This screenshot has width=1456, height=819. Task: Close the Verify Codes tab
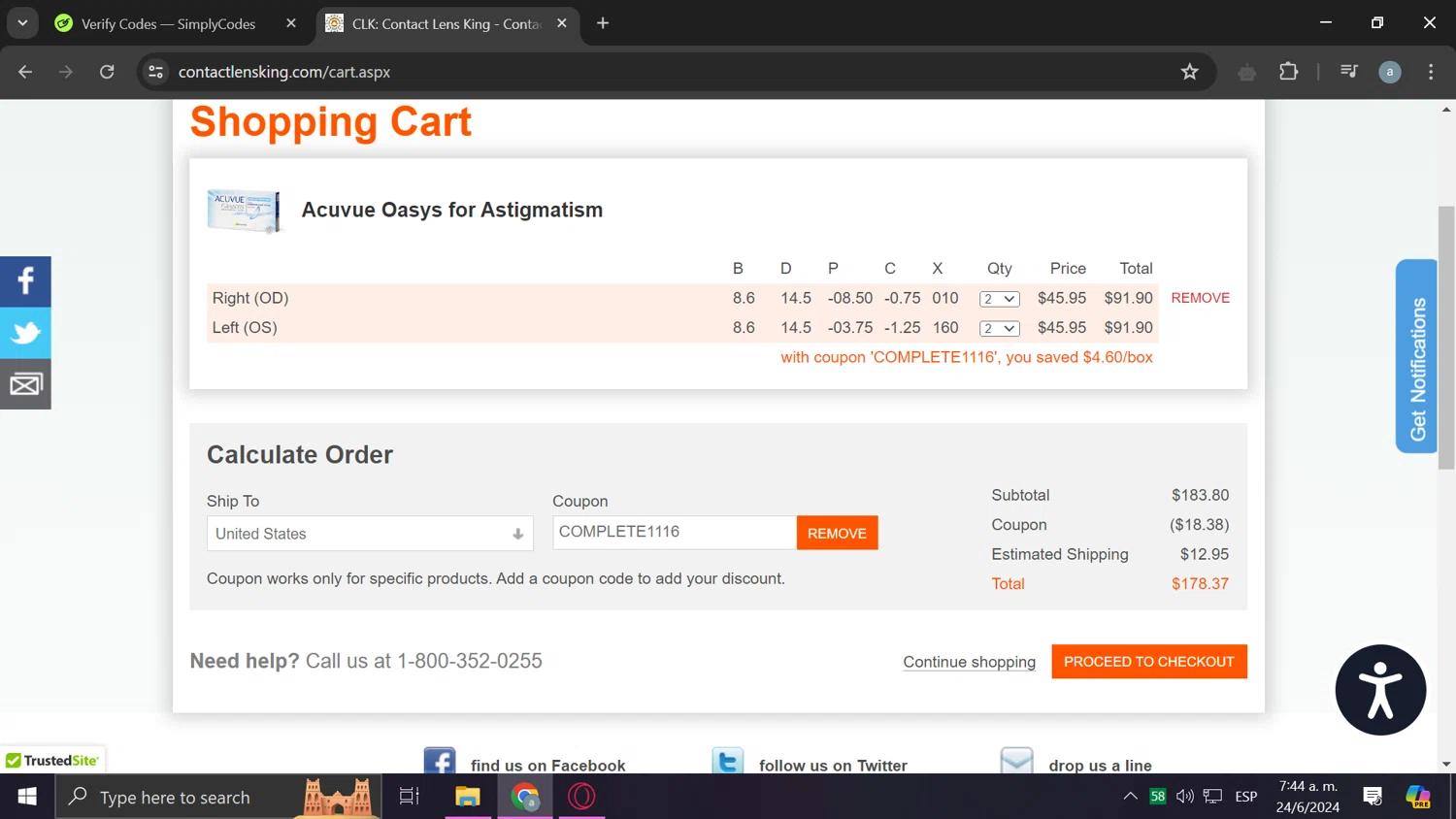(291, 23)
